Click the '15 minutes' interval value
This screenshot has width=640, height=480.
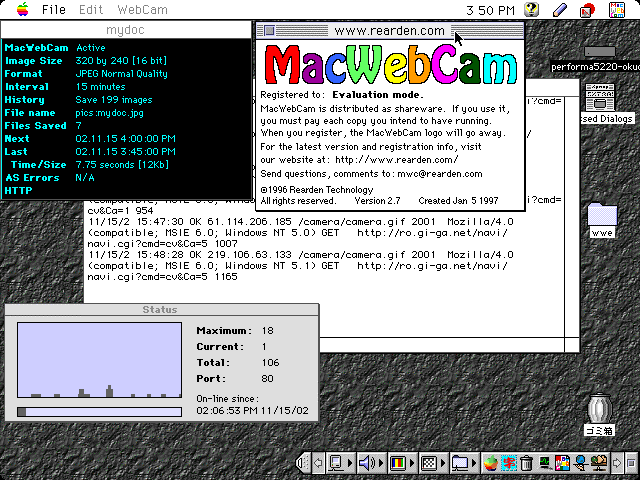pos(100,87)
